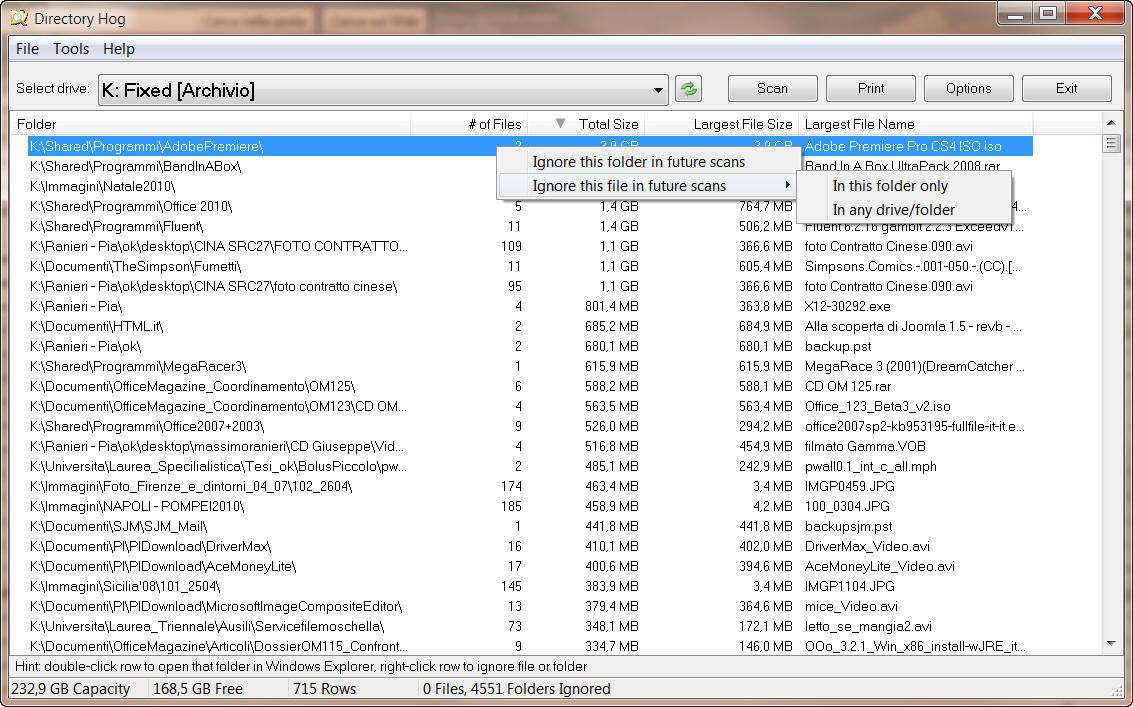
Task: Open the Select drive dropdown
Action: (x=658, y=90)
